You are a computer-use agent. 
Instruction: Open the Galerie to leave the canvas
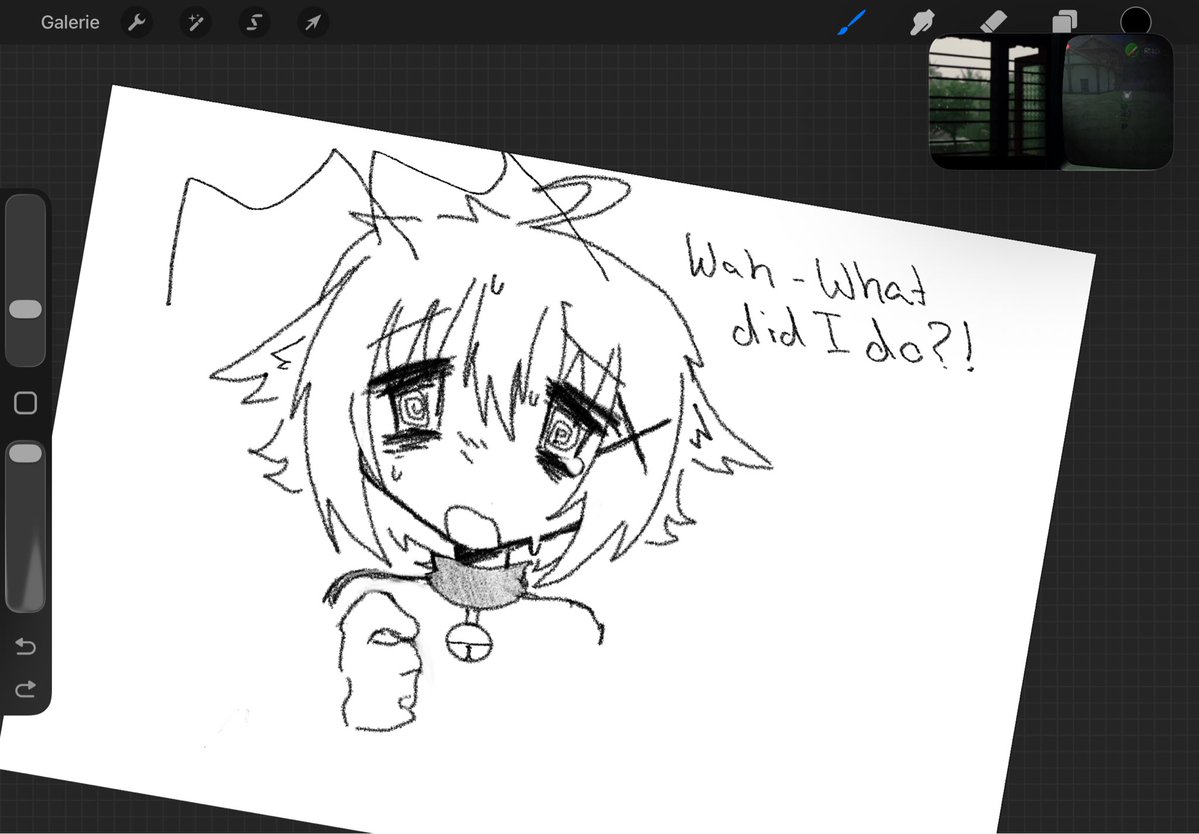(x=70, y=22)
